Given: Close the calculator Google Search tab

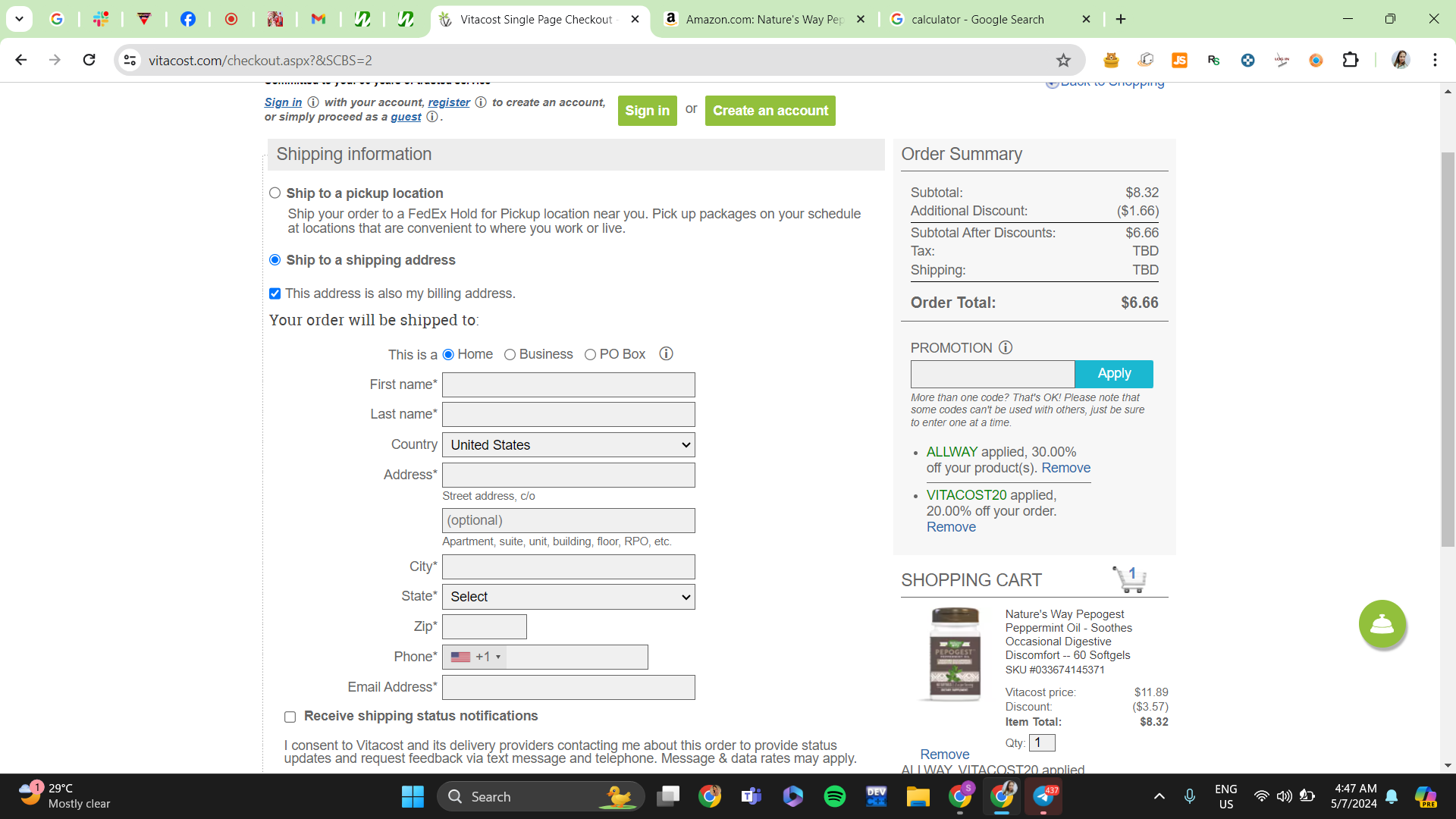Looking at the screenshot, I should (x=1086, y=19).
